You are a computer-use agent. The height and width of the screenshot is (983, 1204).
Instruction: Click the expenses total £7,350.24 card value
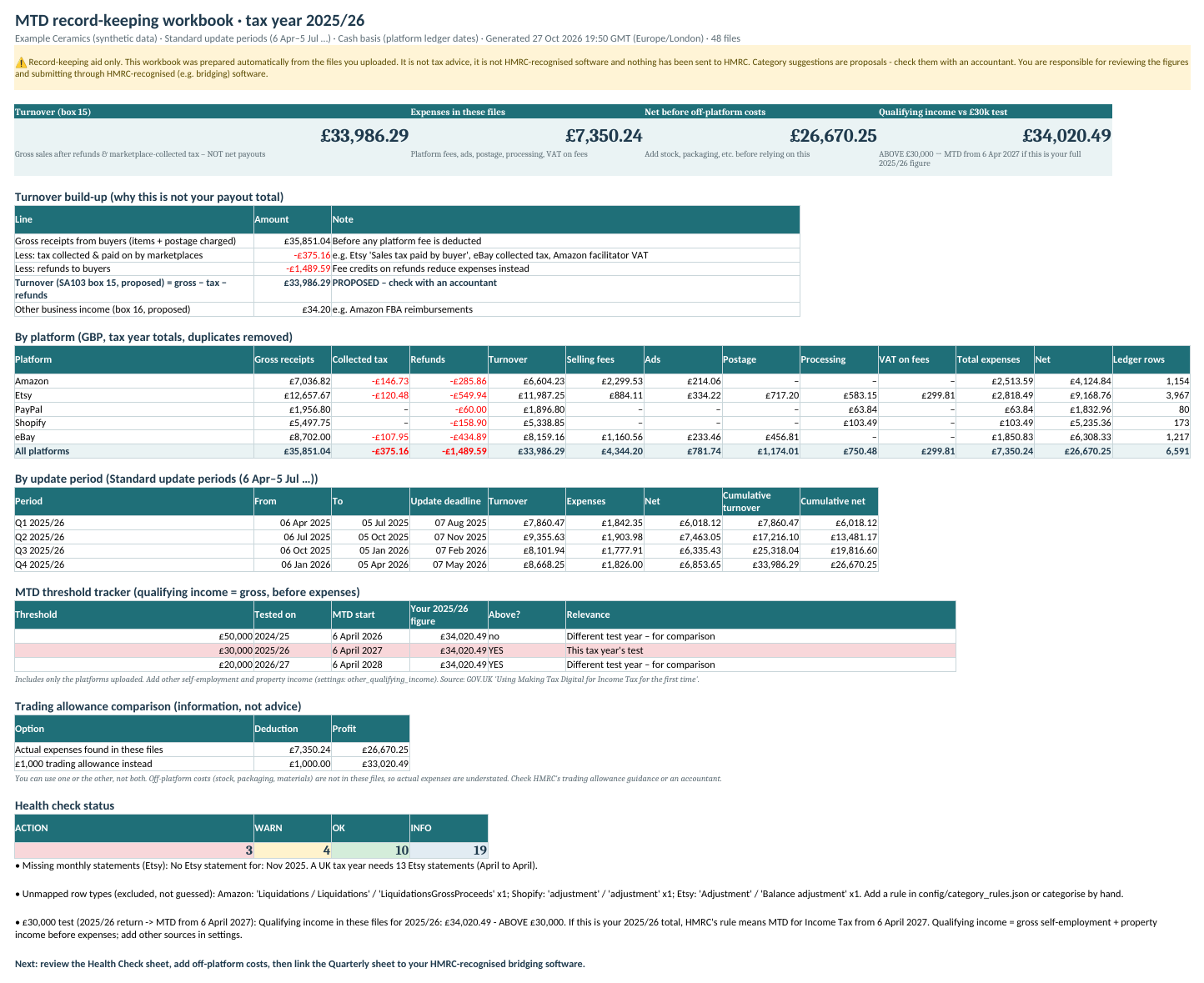604,135
